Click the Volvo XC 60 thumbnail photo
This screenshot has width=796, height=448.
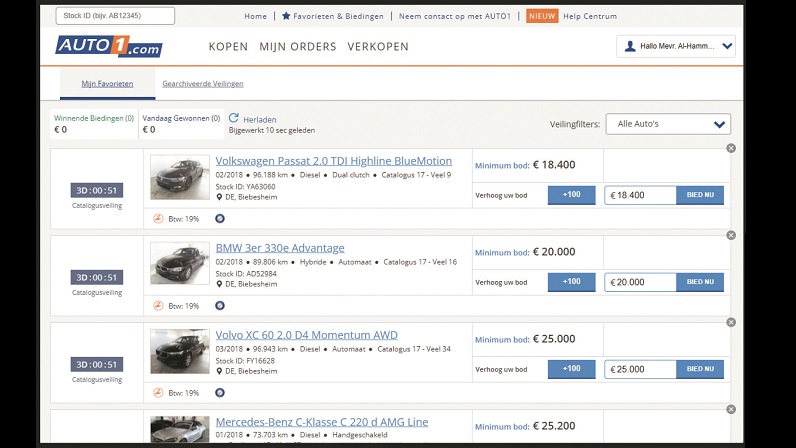click(x=180, y=351)
